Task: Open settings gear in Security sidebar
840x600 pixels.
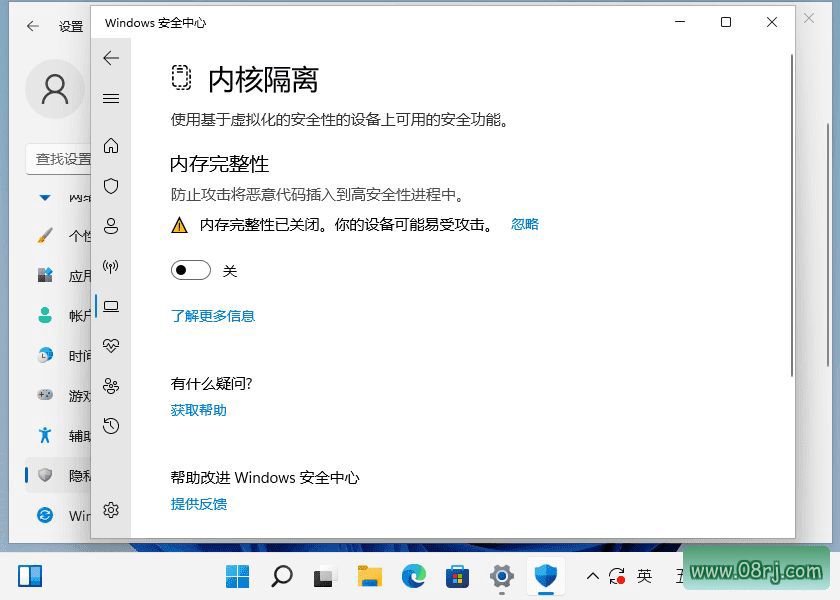Action: pyautogui.click(x=111, y=510)
